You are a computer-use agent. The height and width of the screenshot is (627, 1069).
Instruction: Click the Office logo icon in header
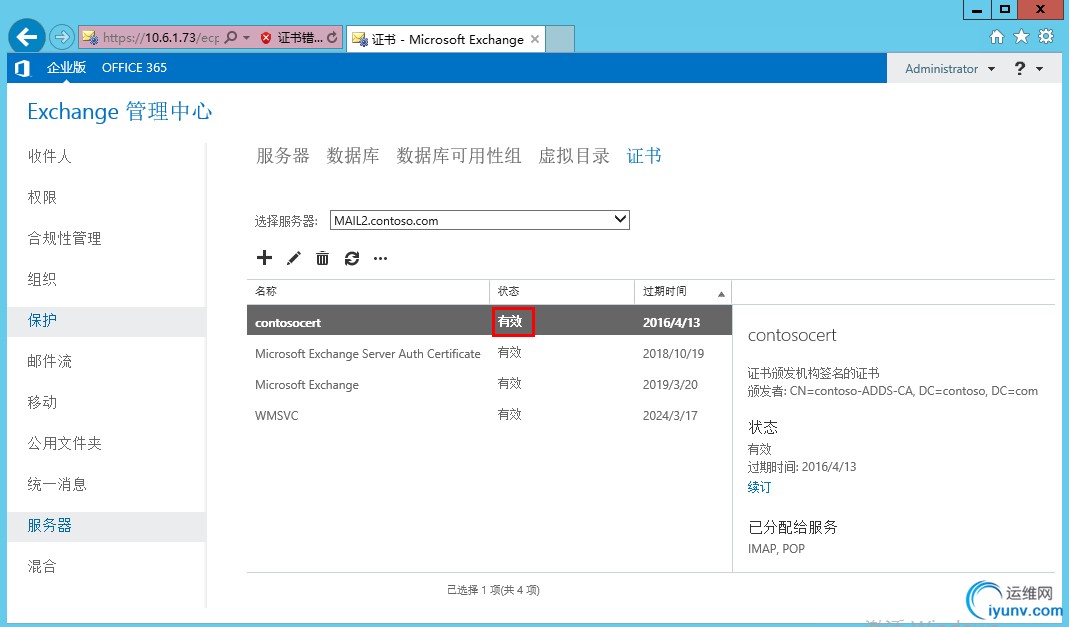coord(22,68)
